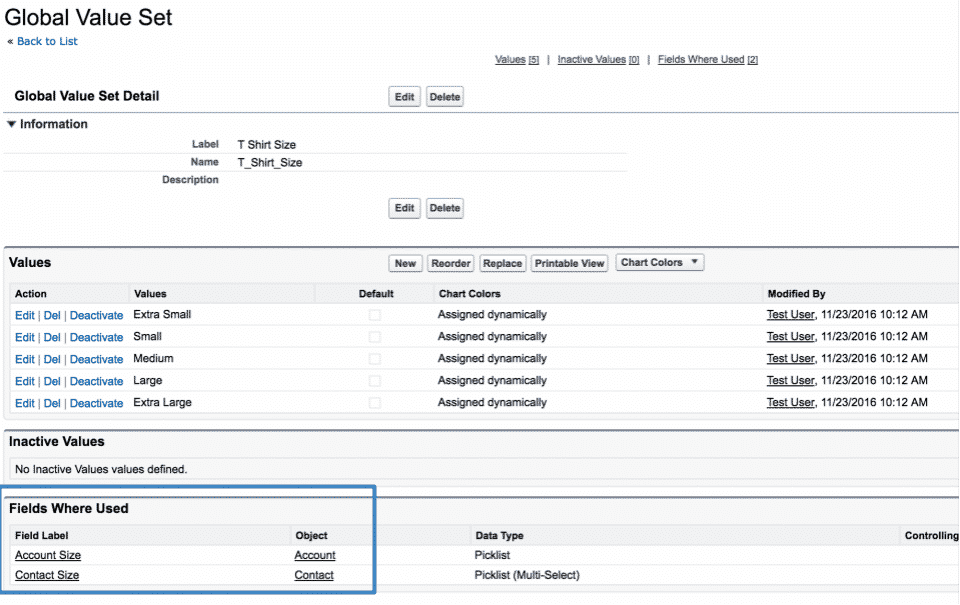Deactivate the Small value
The height and width of the screenshot is (605, 960).
click(x=96, y=338)
